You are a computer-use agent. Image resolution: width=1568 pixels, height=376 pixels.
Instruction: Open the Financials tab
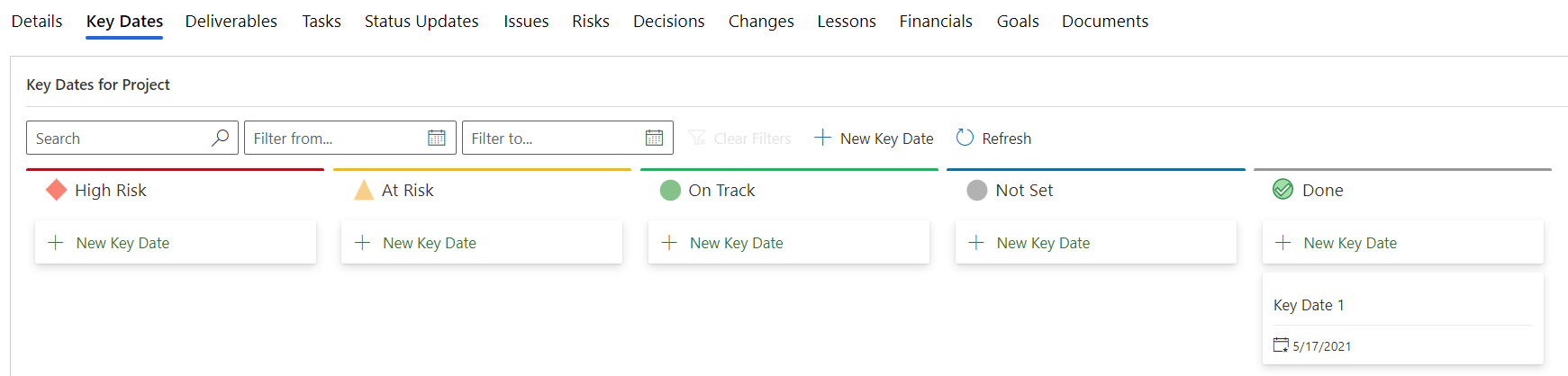pos(936,21)
